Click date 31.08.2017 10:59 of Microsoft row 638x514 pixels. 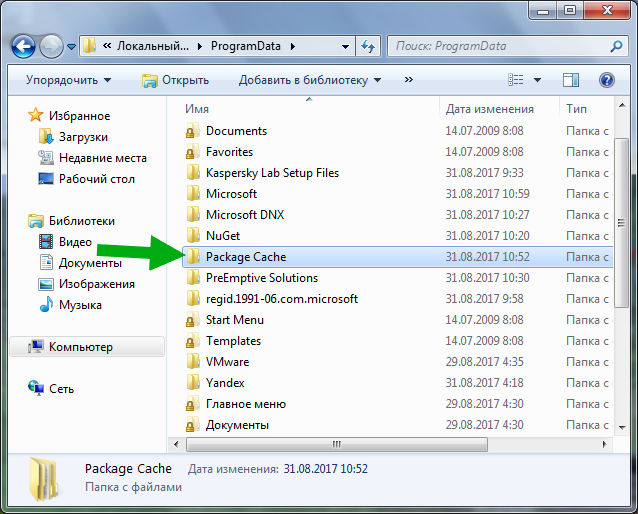(487, 194)
